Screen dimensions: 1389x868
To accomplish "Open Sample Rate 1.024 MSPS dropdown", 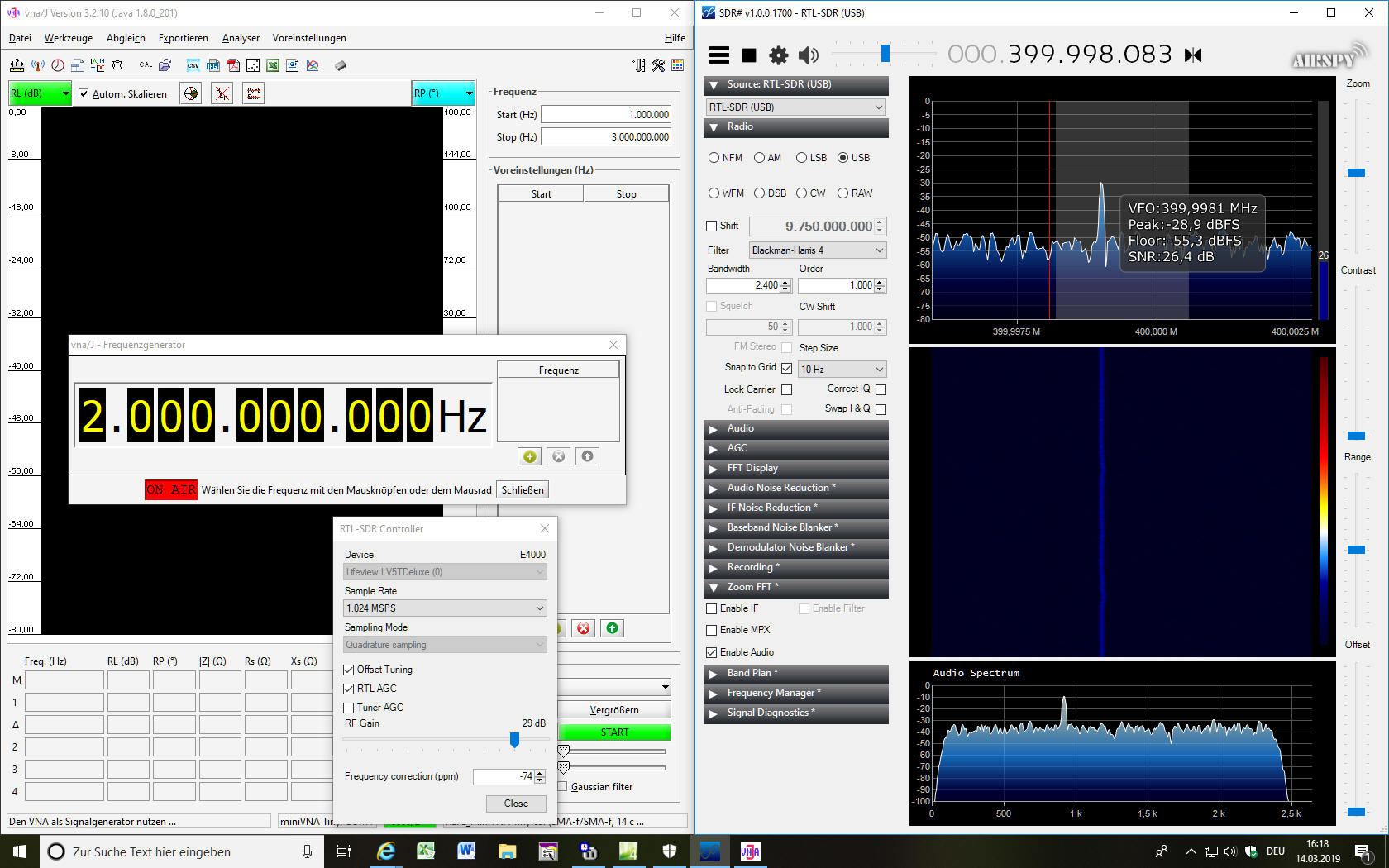I will (445, 608).
